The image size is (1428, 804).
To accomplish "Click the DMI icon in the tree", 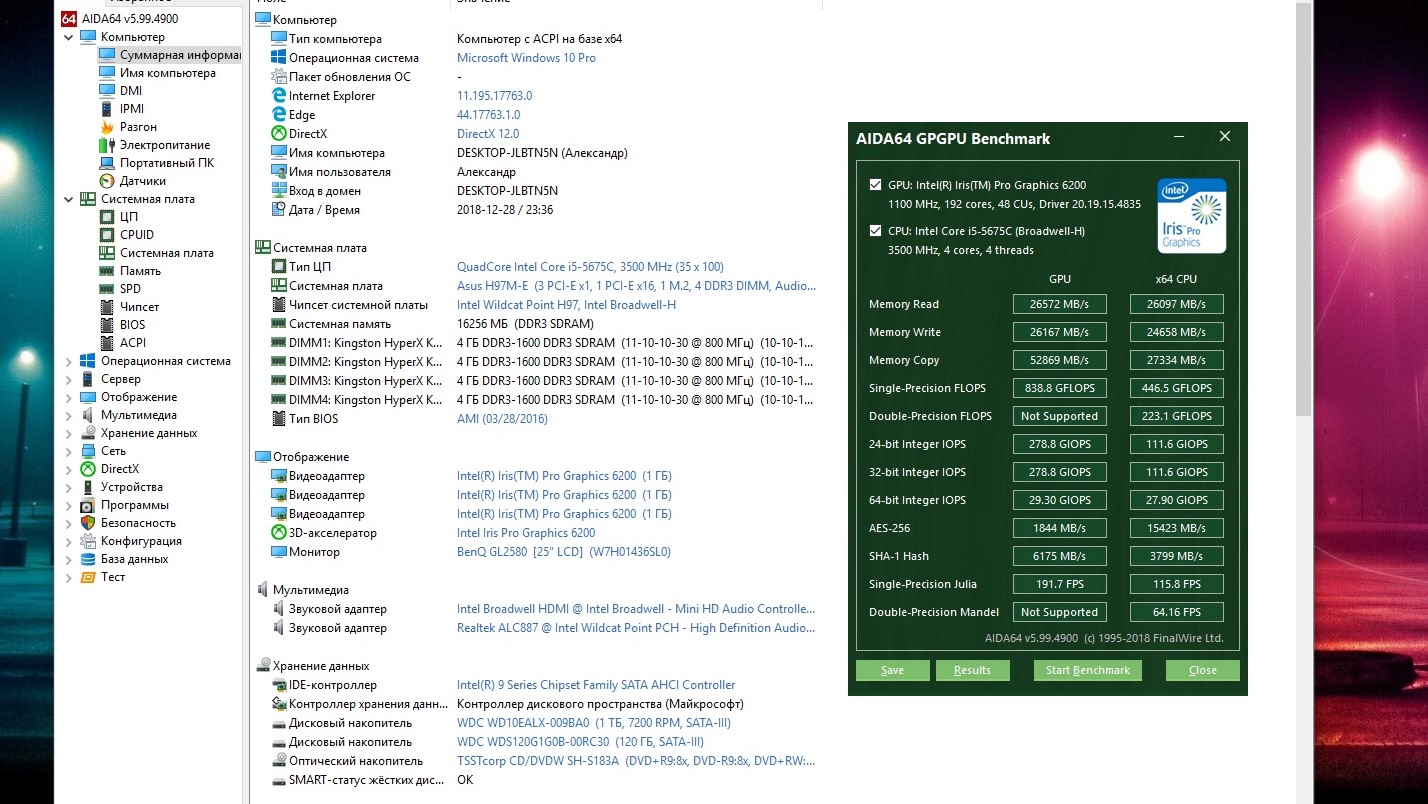I will [x=106, y=91].
